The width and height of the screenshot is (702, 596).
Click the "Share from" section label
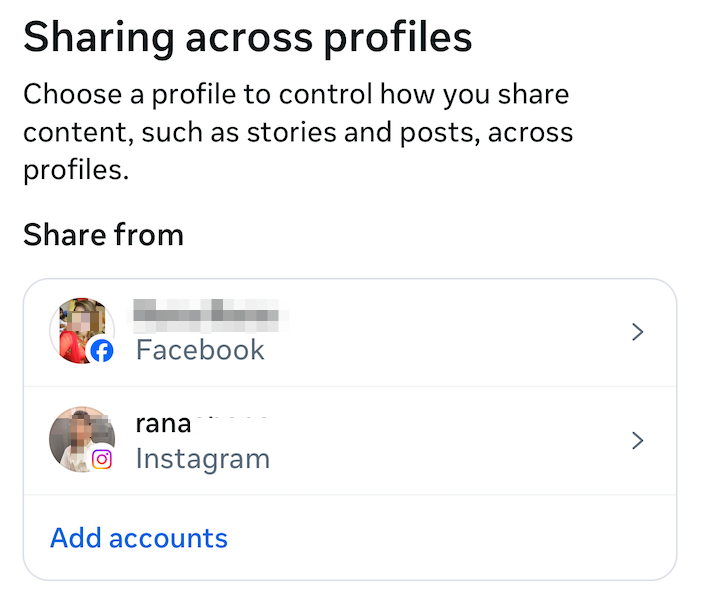pyautogui.click(x=104, y=235)
